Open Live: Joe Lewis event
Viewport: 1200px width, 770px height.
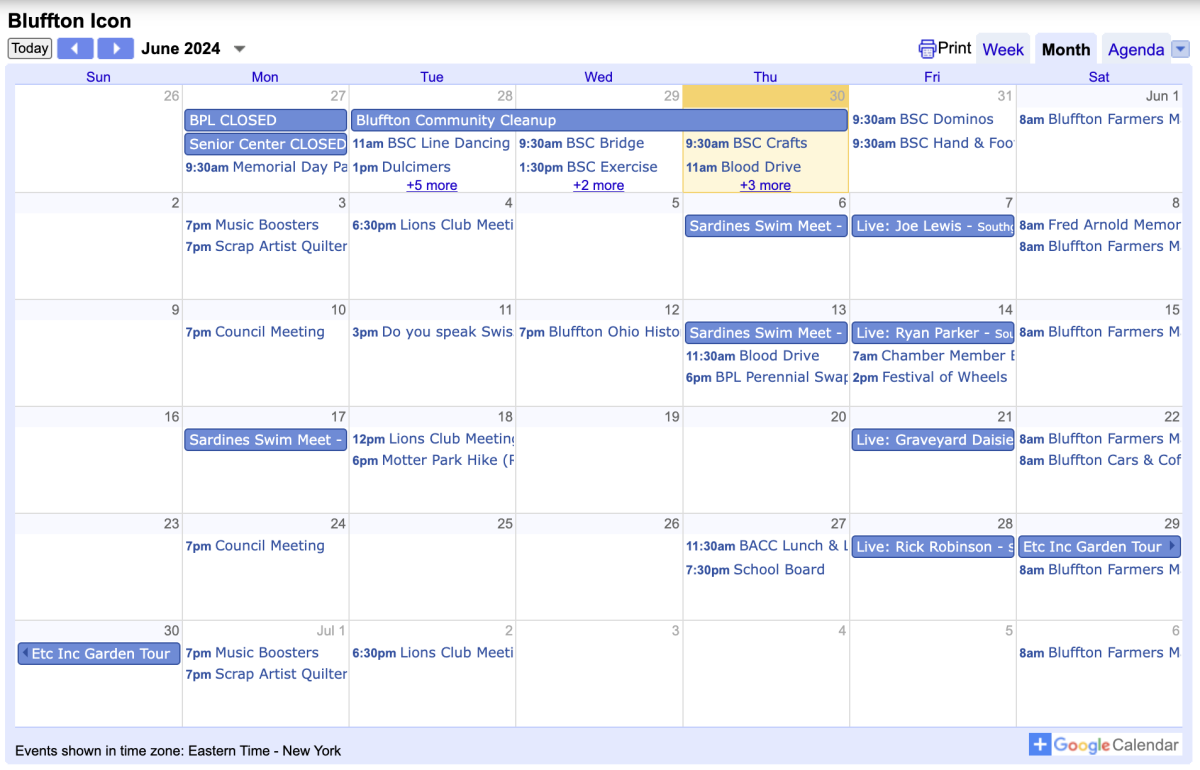coord(933,226)
